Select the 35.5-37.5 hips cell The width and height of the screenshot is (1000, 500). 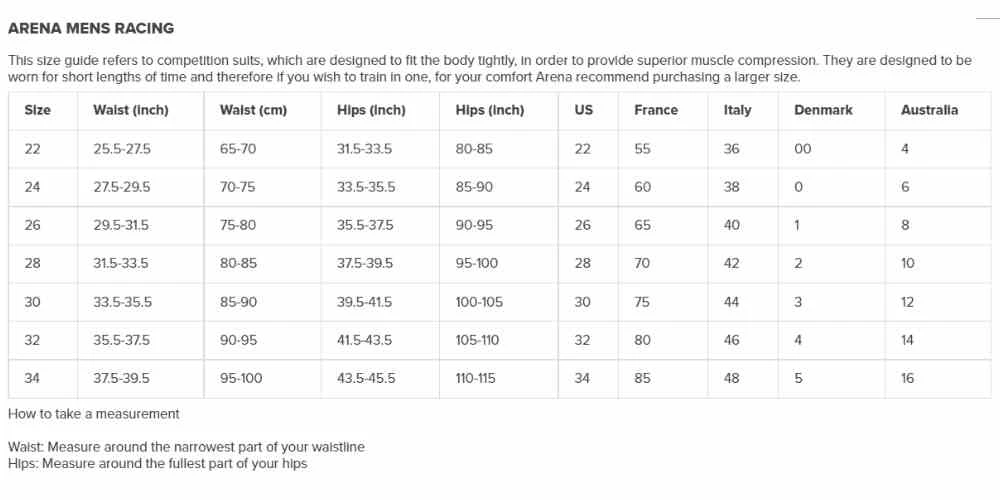point(365,225)
